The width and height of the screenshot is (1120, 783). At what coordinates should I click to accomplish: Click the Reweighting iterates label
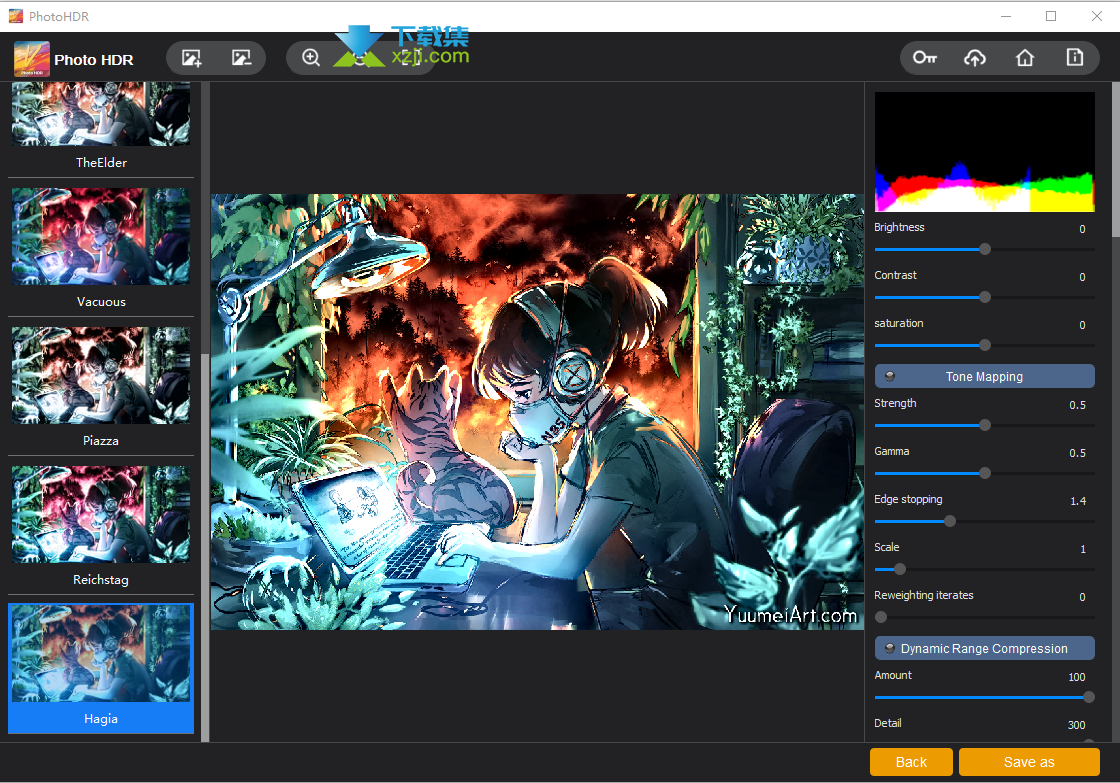(924, 595)
